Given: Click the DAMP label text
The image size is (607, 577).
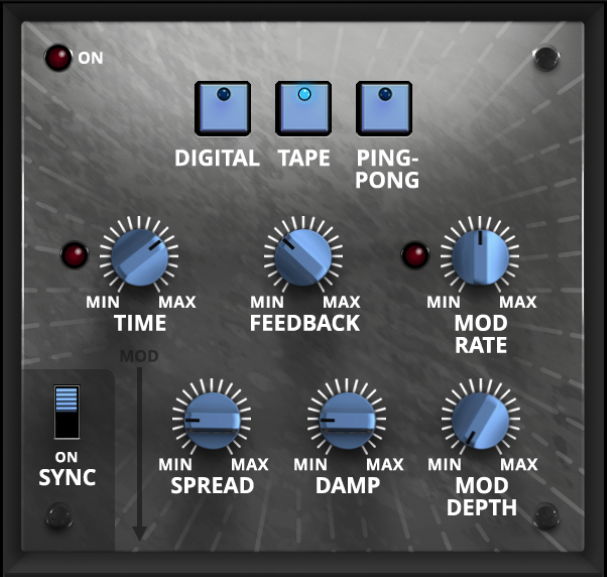Looking at the screenshot, I should click(x=348, y=485).
